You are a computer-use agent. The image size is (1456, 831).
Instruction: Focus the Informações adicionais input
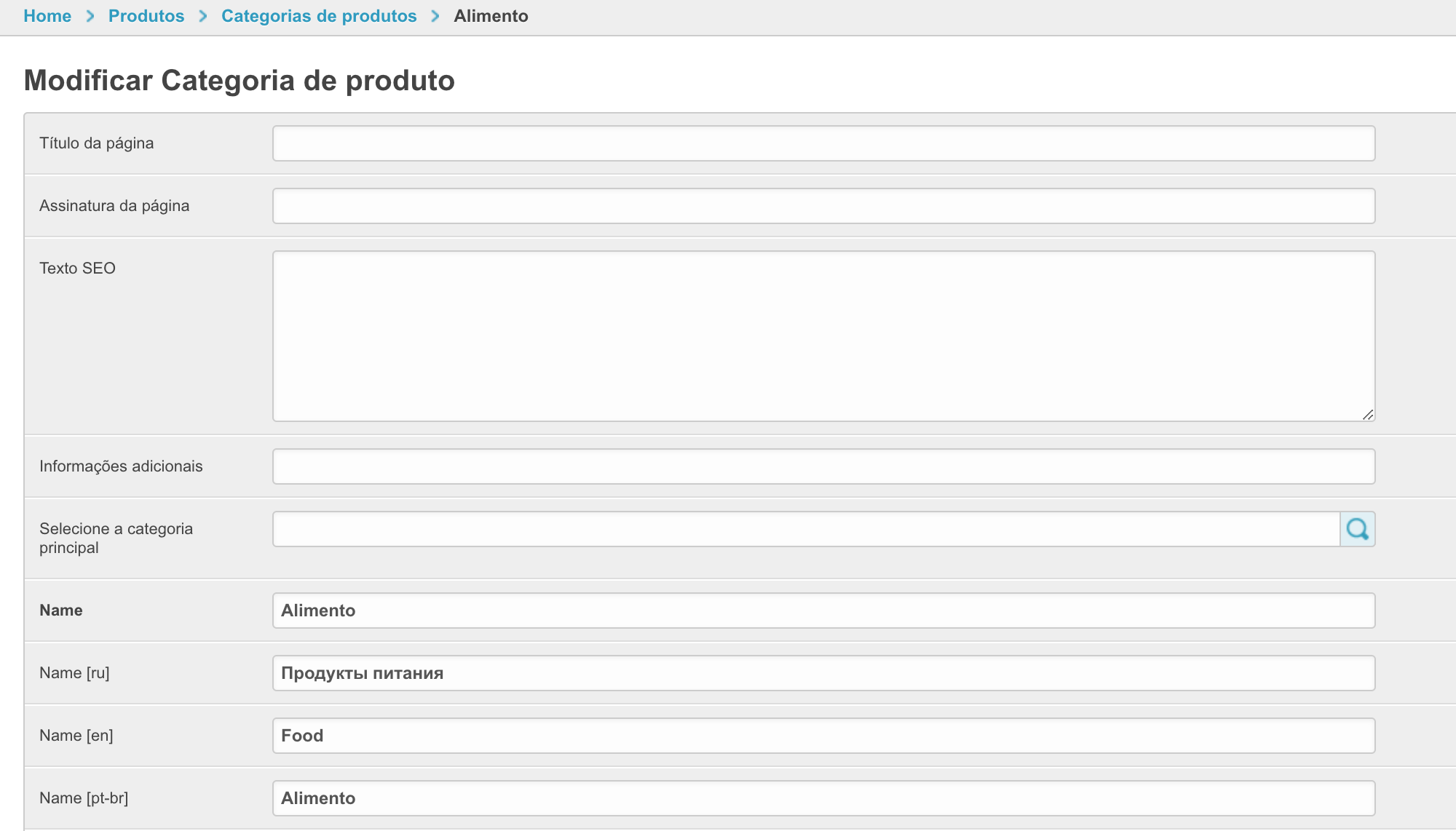(823, 466)
